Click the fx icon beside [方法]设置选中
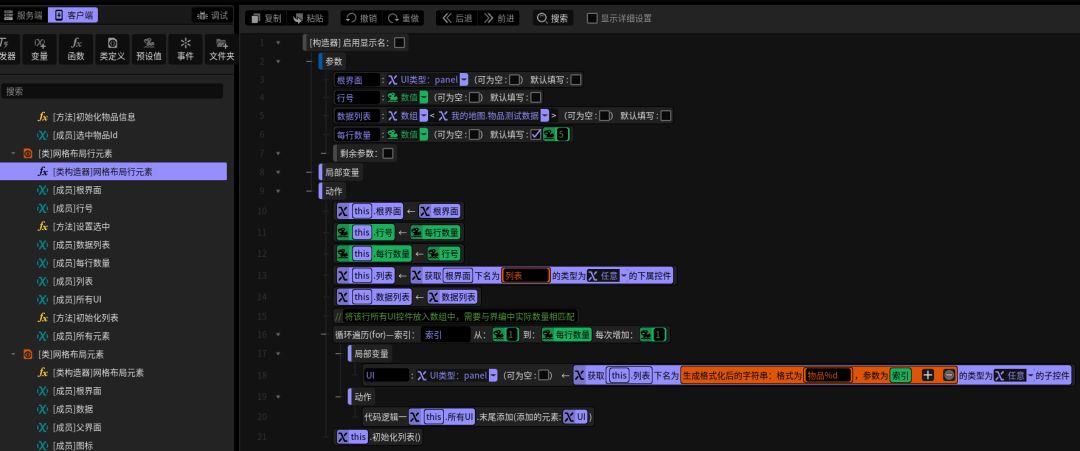The image size is (1080, 451). [43, 227]
